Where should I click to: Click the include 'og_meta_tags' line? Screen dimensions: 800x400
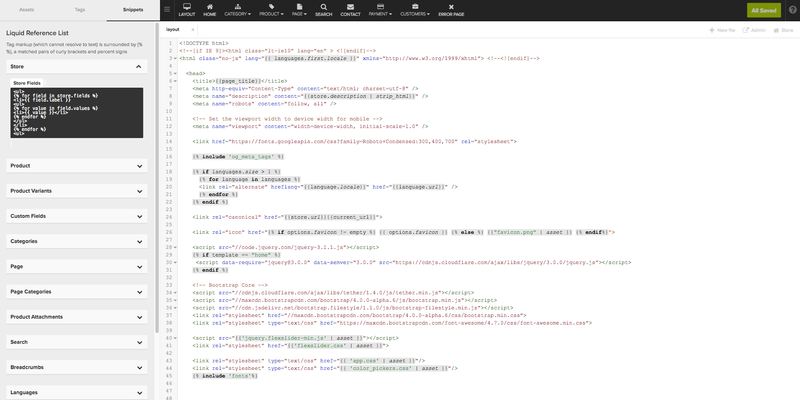click(238, 157)
